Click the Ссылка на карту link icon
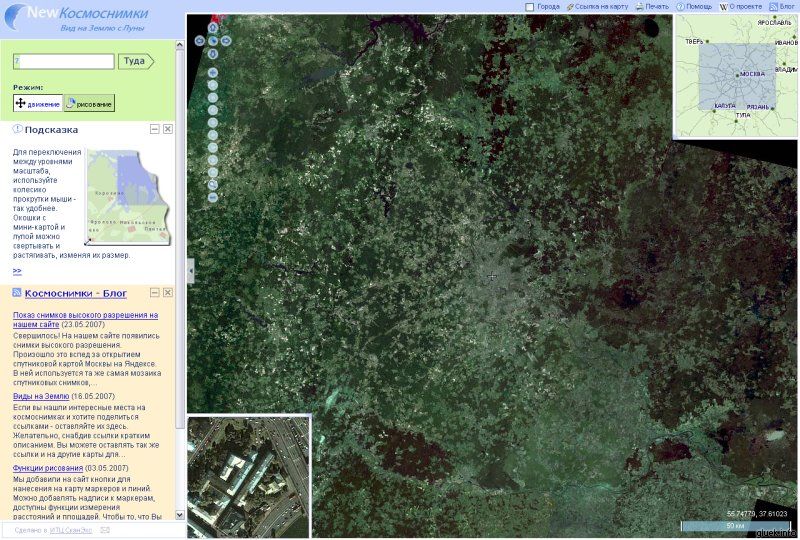The width and height of the screenshot is (800, 540). (570, 6)
